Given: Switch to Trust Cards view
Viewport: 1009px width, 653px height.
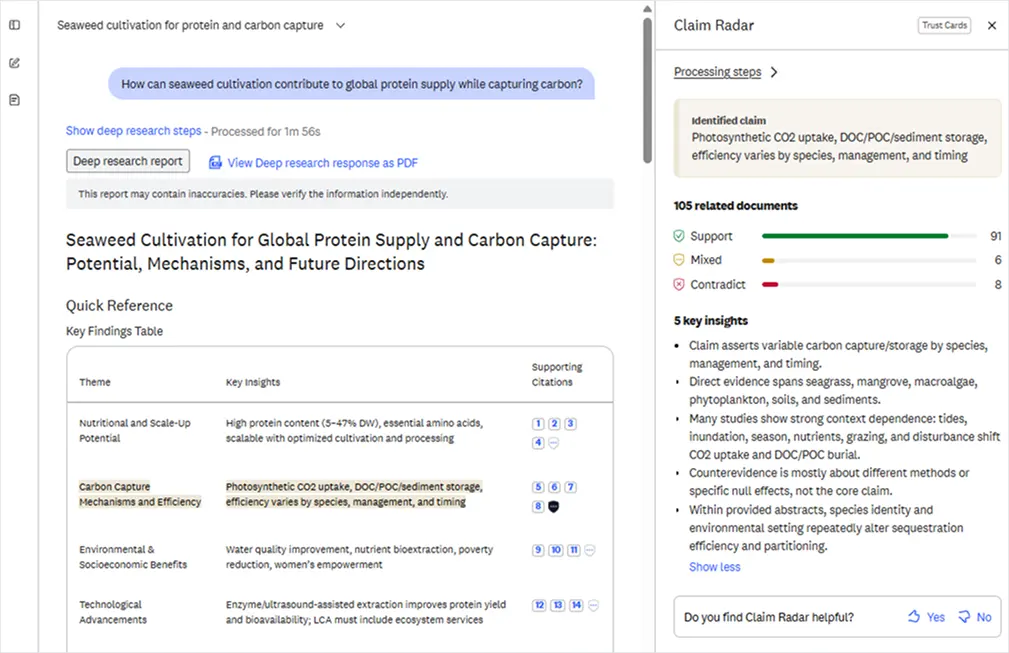Looking at the screenshot, I should (x=944, y=26).
